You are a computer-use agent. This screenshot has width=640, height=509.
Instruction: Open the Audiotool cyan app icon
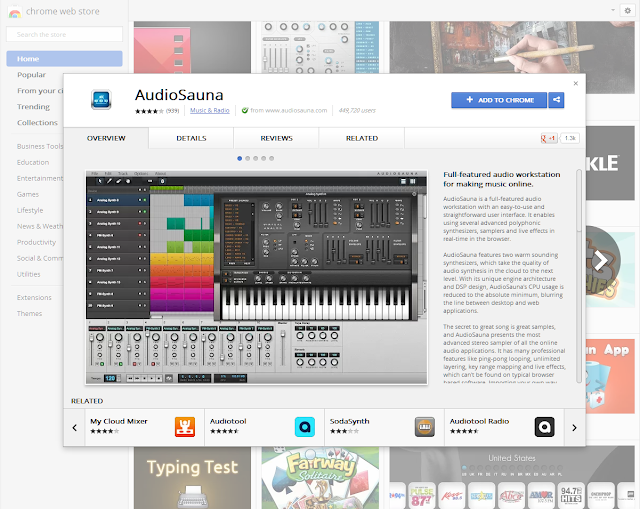[x=304, y=427]
